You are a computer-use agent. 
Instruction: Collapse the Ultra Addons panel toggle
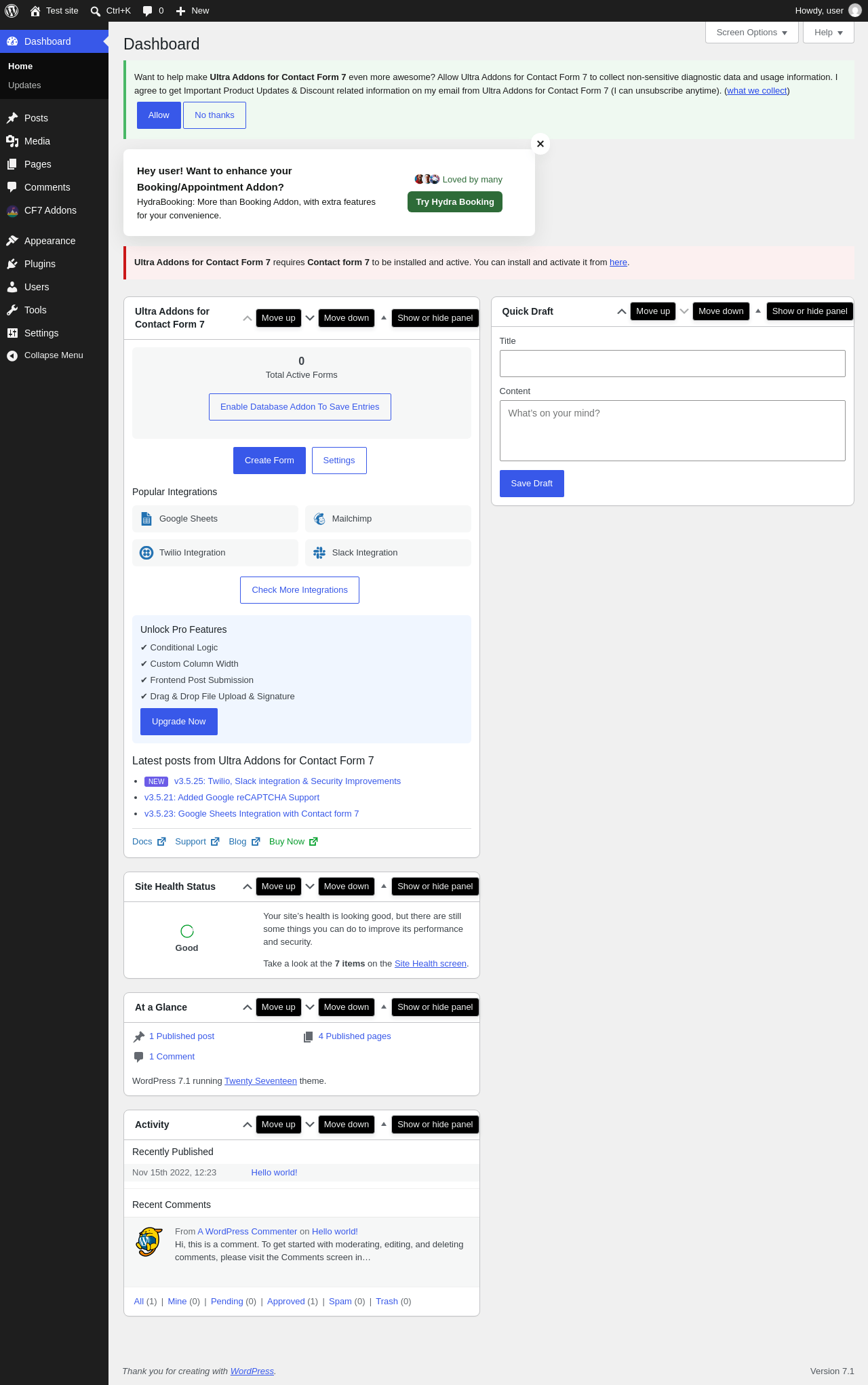click(384, 318)
